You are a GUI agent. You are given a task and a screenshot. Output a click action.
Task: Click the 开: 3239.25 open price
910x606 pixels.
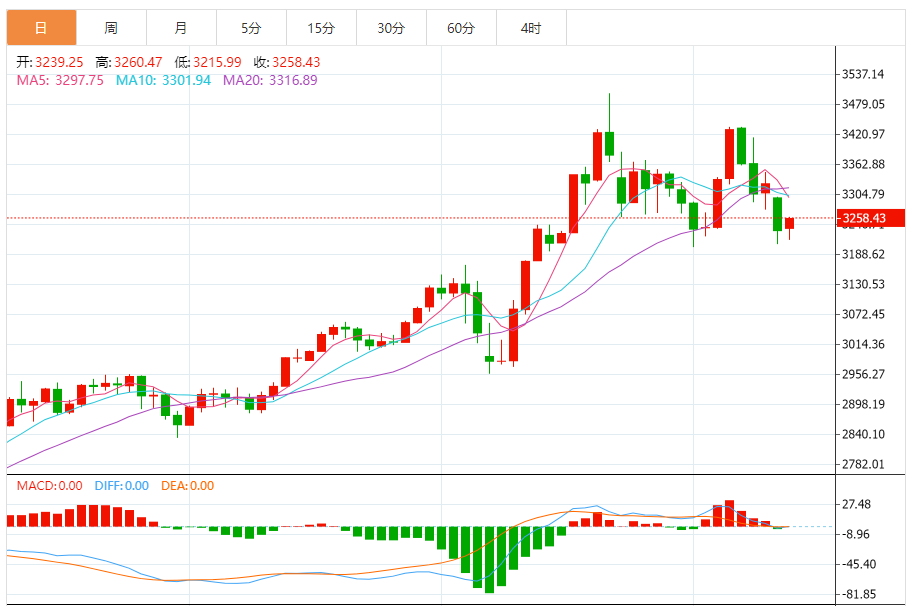49,62
